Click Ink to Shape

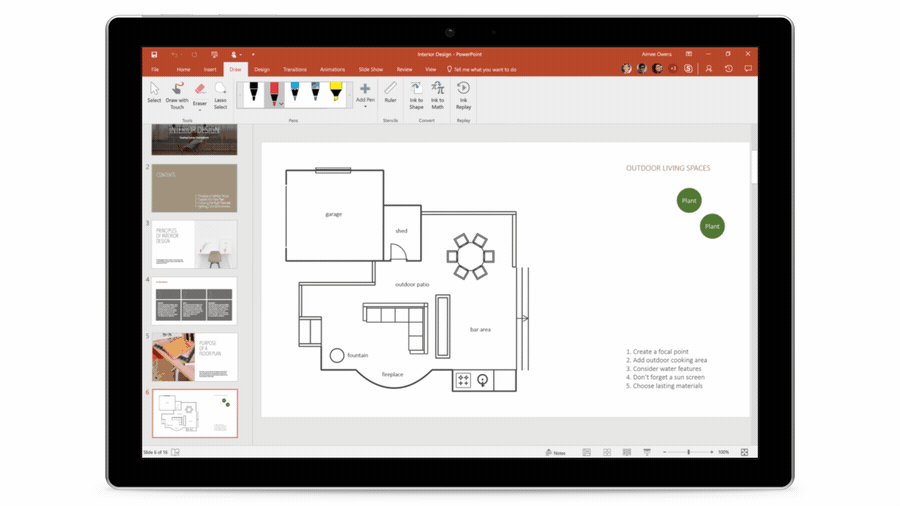pos(416,95)
